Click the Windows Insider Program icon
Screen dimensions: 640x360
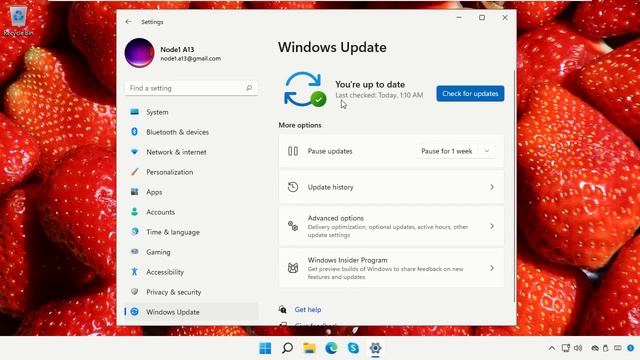293,268
